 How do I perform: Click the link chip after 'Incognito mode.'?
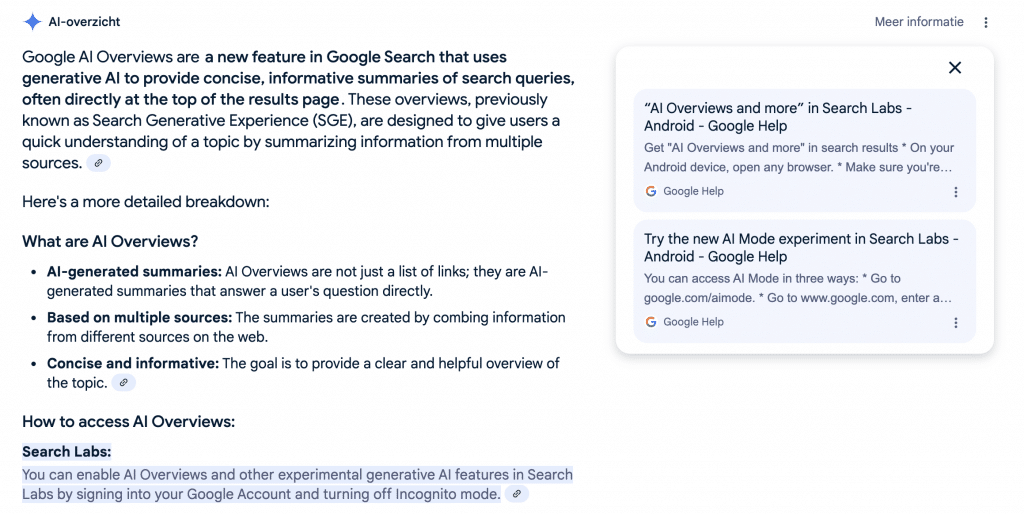(517, 494)
